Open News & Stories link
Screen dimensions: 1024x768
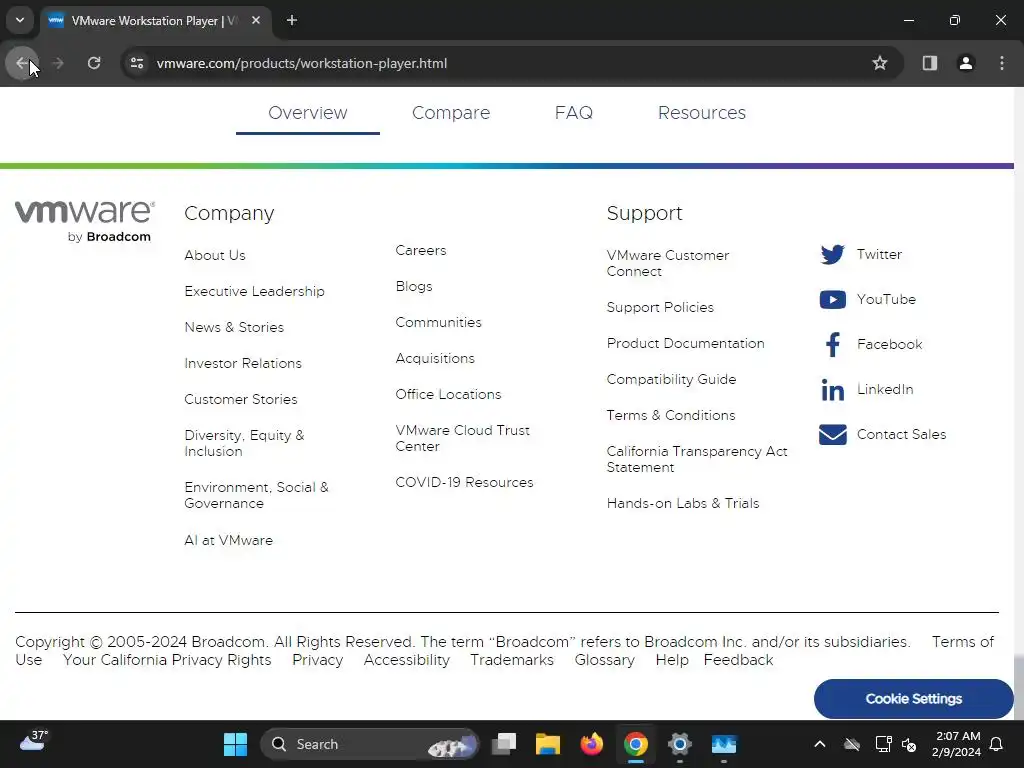234,327
